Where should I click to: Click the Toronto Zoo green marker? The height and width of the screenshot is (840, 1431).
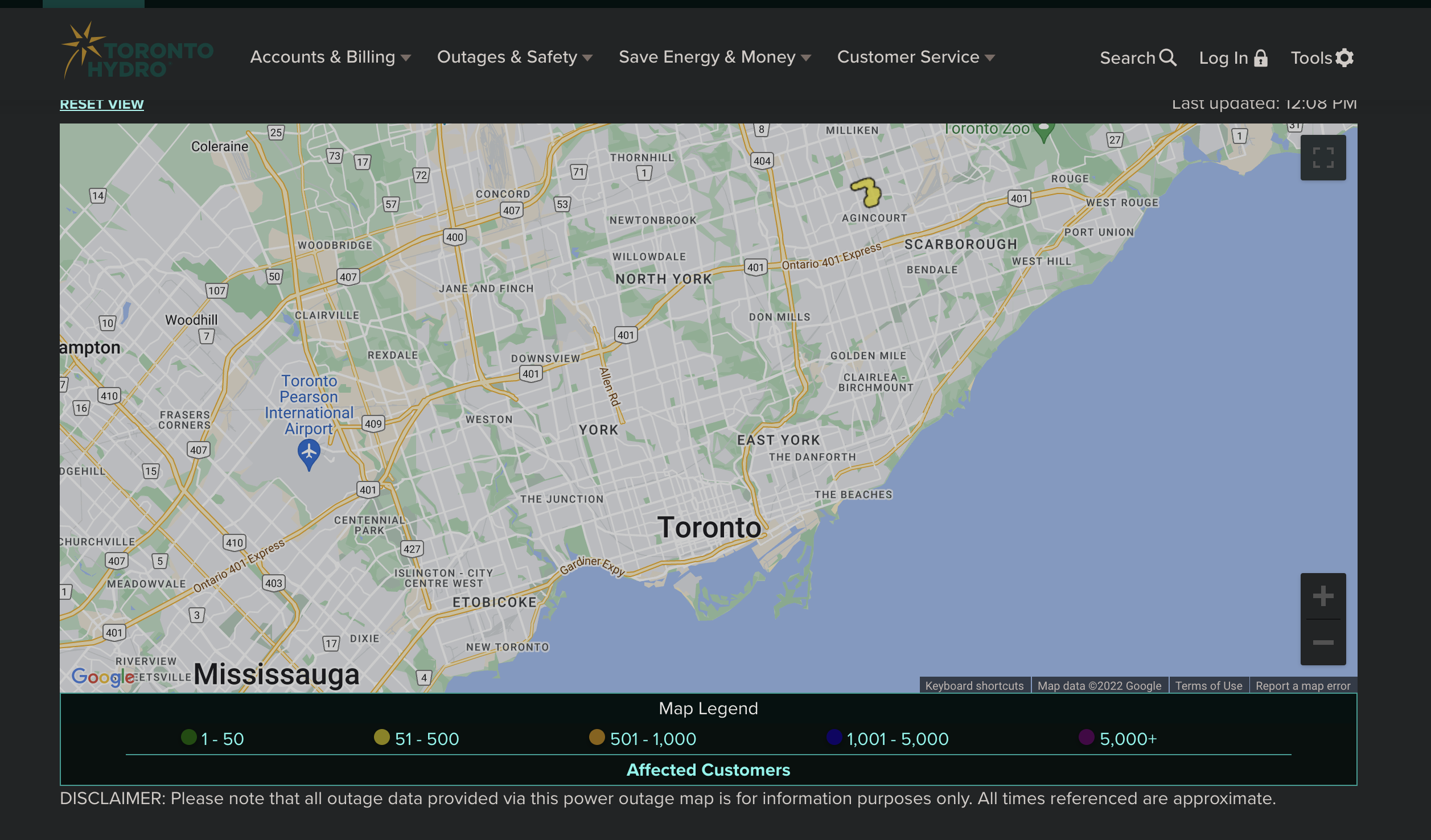[1044, 131]
